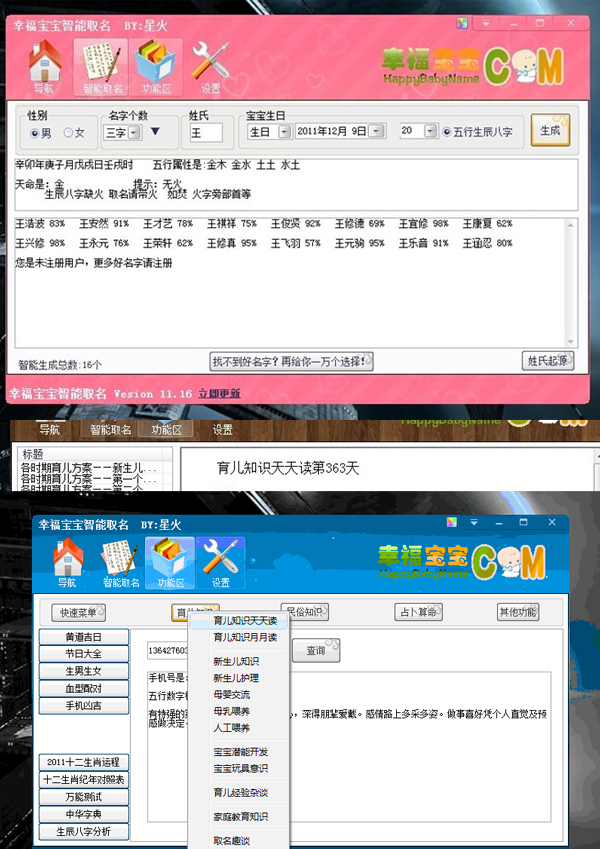Open 生日 type dropdown
Image resolution: width=600 pixels, height=849 pixels.
[x=284, y=132]
